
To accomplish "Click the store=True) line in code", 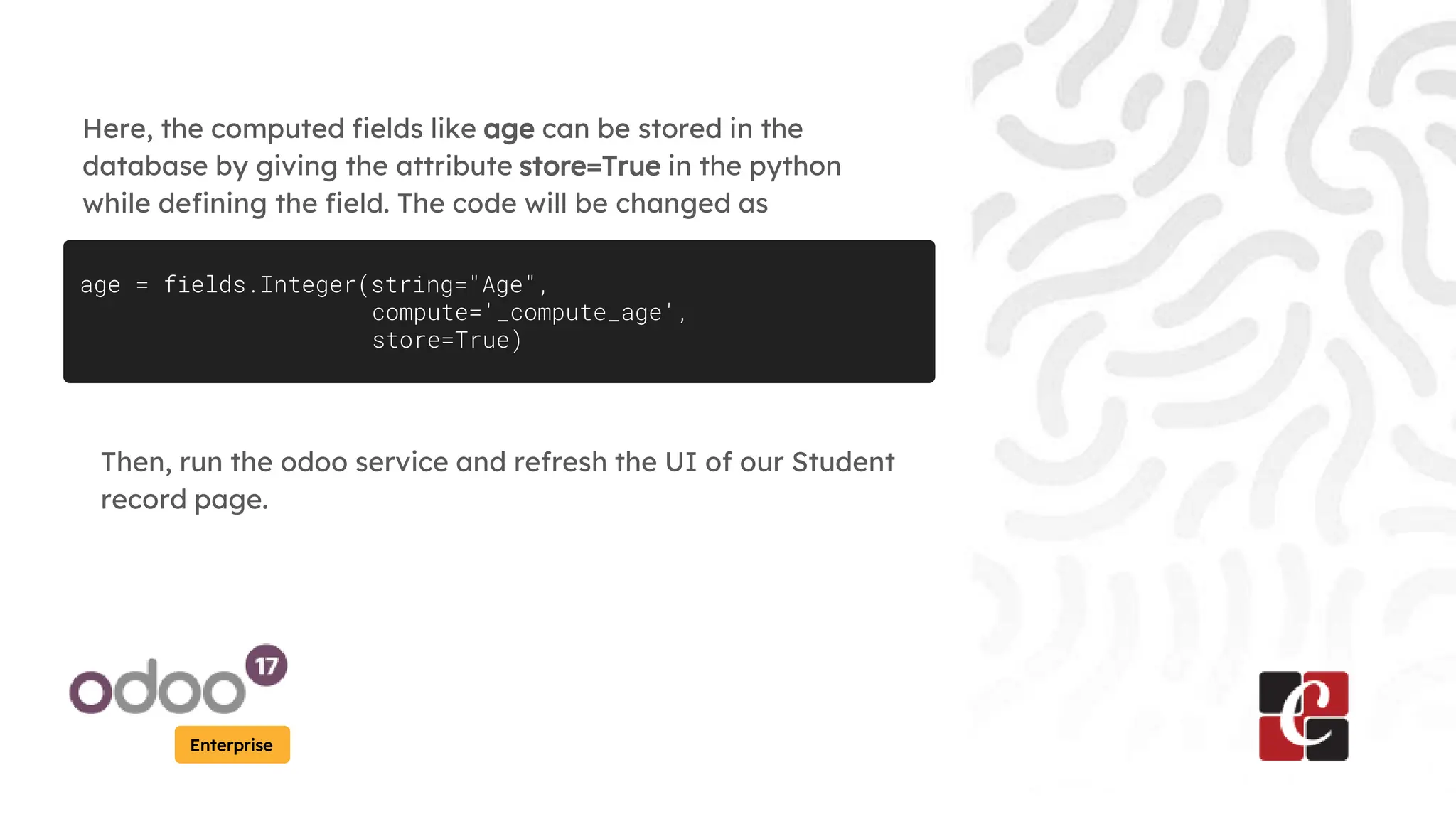I will (x=447, y=340).
